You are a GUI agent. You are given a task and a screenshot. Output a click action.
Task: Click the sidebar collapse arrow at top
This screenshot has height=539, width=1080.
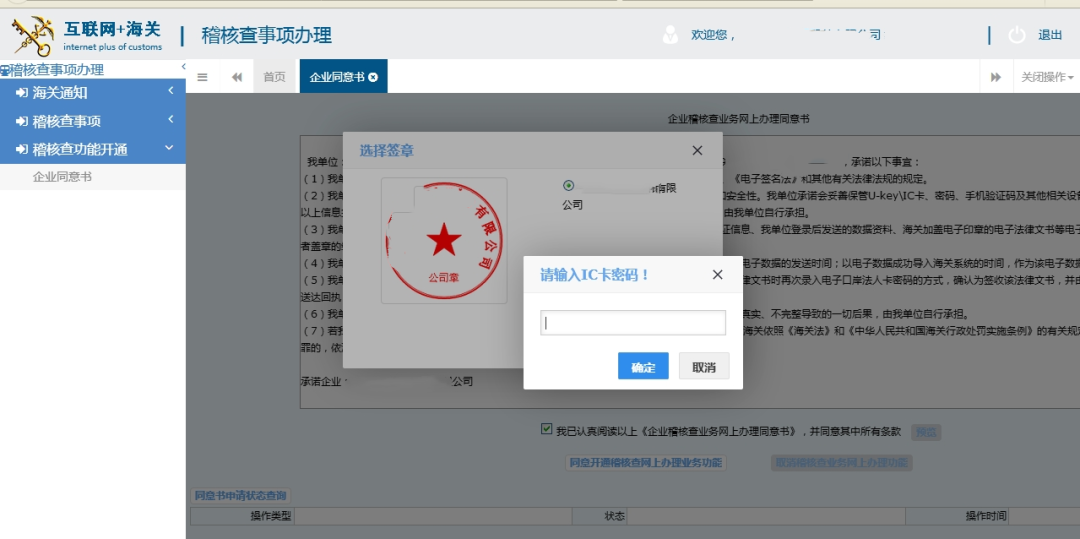pyautogui.click(x=183, y=66)
